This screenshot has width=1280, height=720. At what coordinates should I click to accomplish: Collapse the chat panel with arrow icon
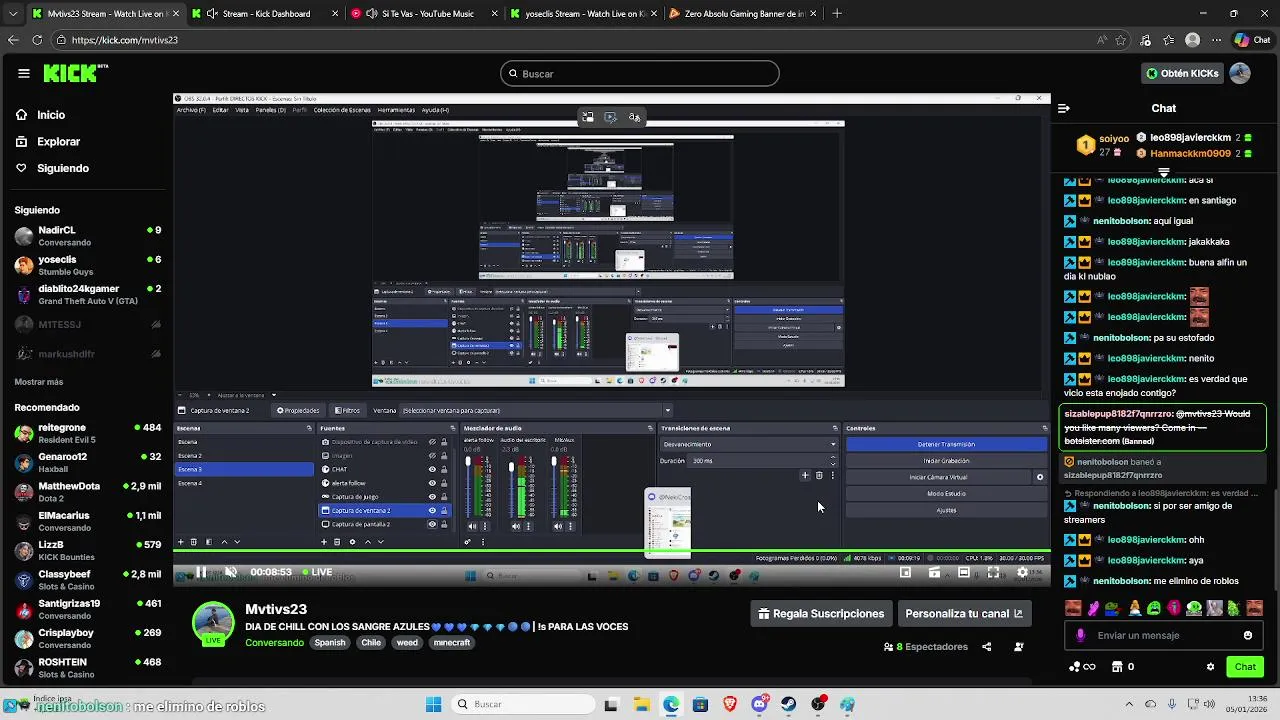[x=1064, y=108]
